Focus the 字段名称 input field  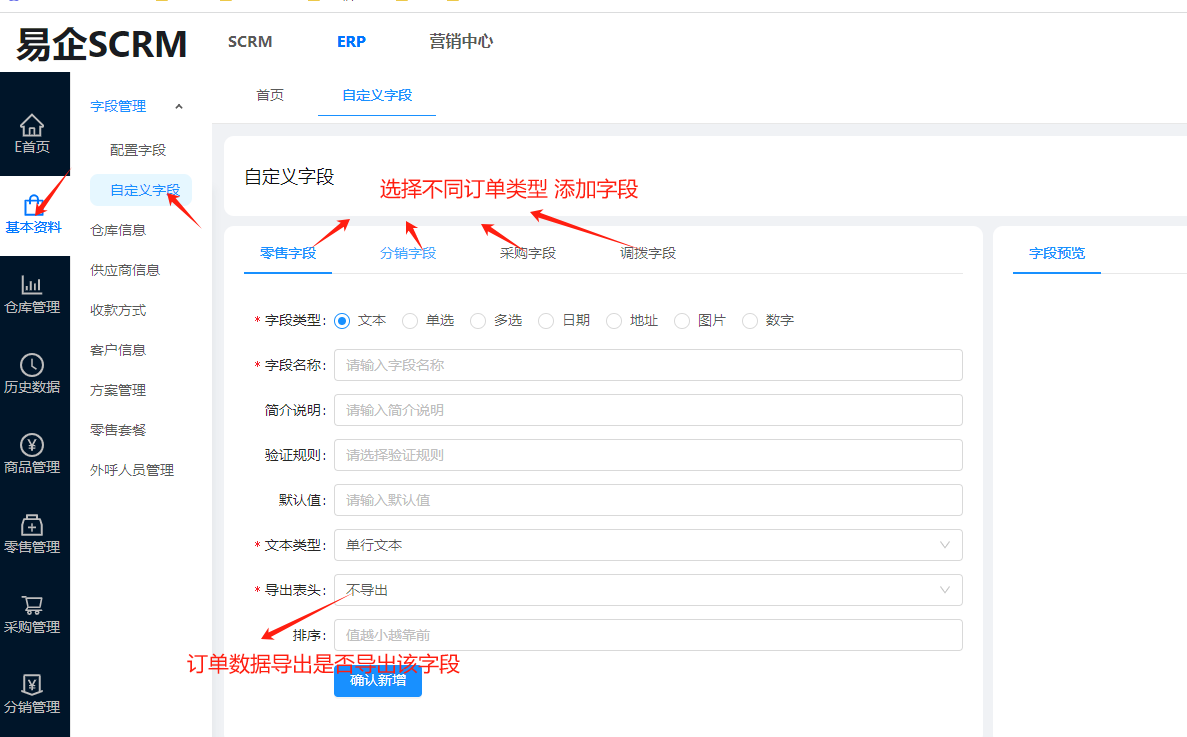tap(648, 365)
